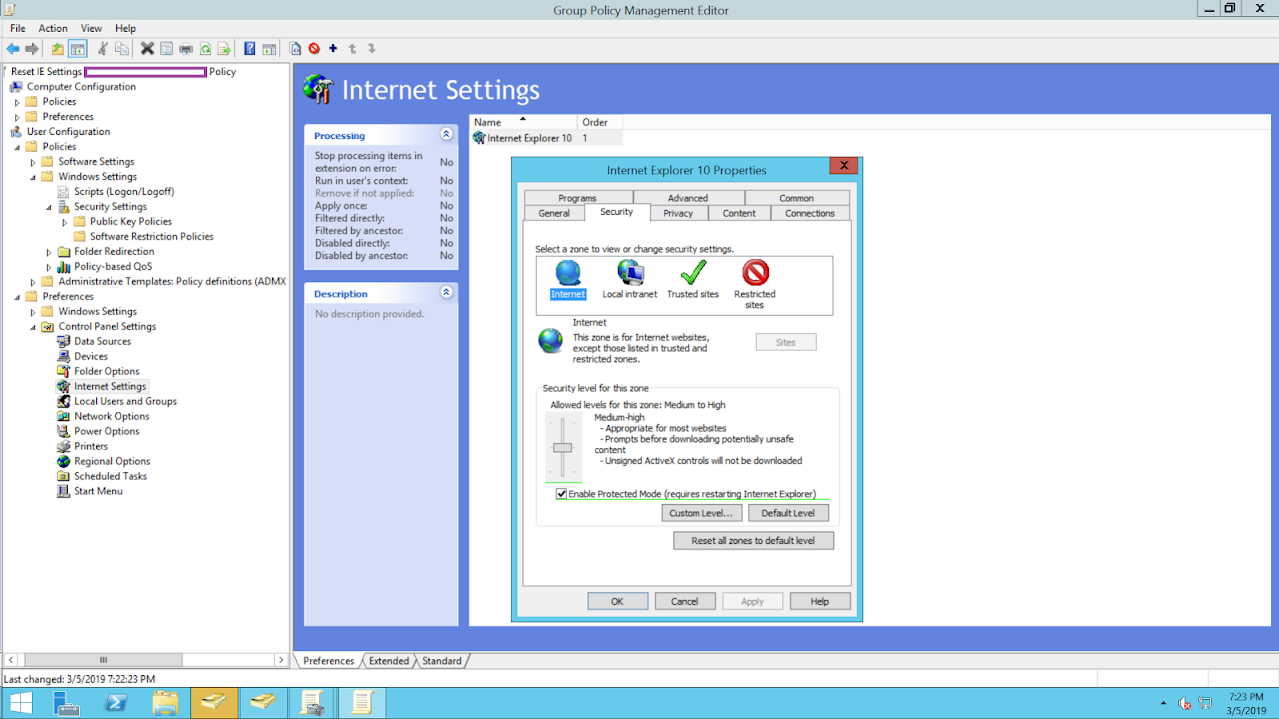Click the Forward arrow in the toolbar
1279x719 pixels.
coord(32,49)
